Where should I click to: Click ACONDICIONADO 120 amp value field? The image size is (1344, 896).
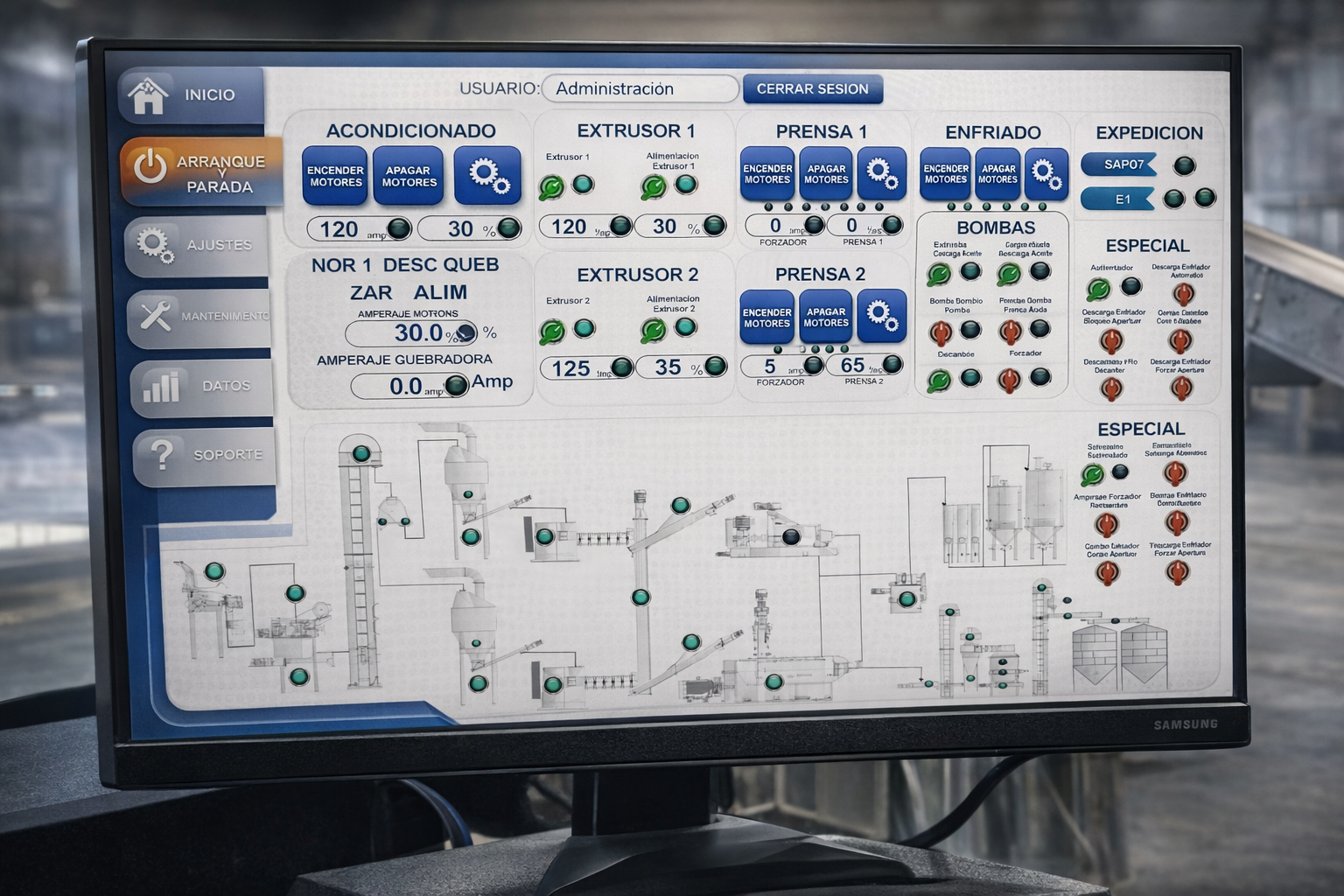359,229
